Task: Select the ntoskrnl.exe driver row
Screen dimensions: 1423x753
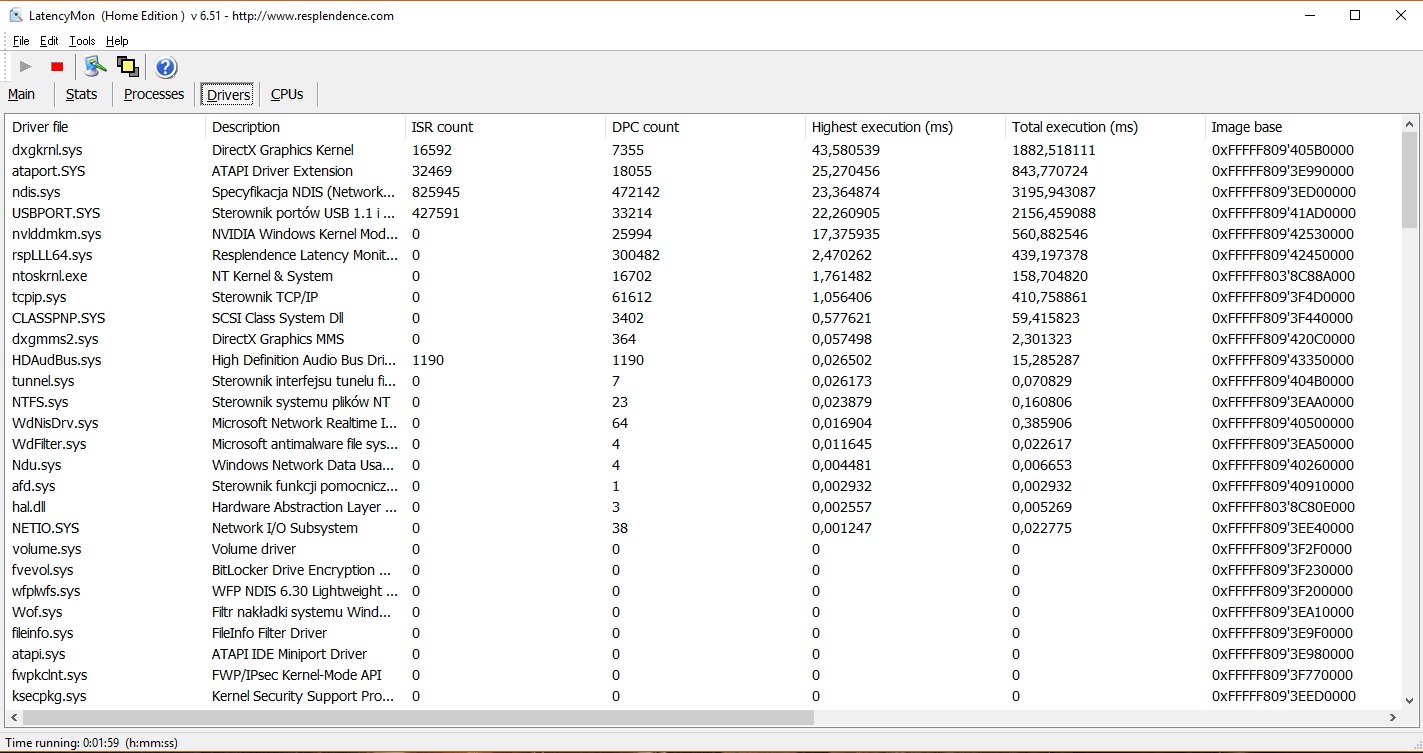Action: point(703,276)
